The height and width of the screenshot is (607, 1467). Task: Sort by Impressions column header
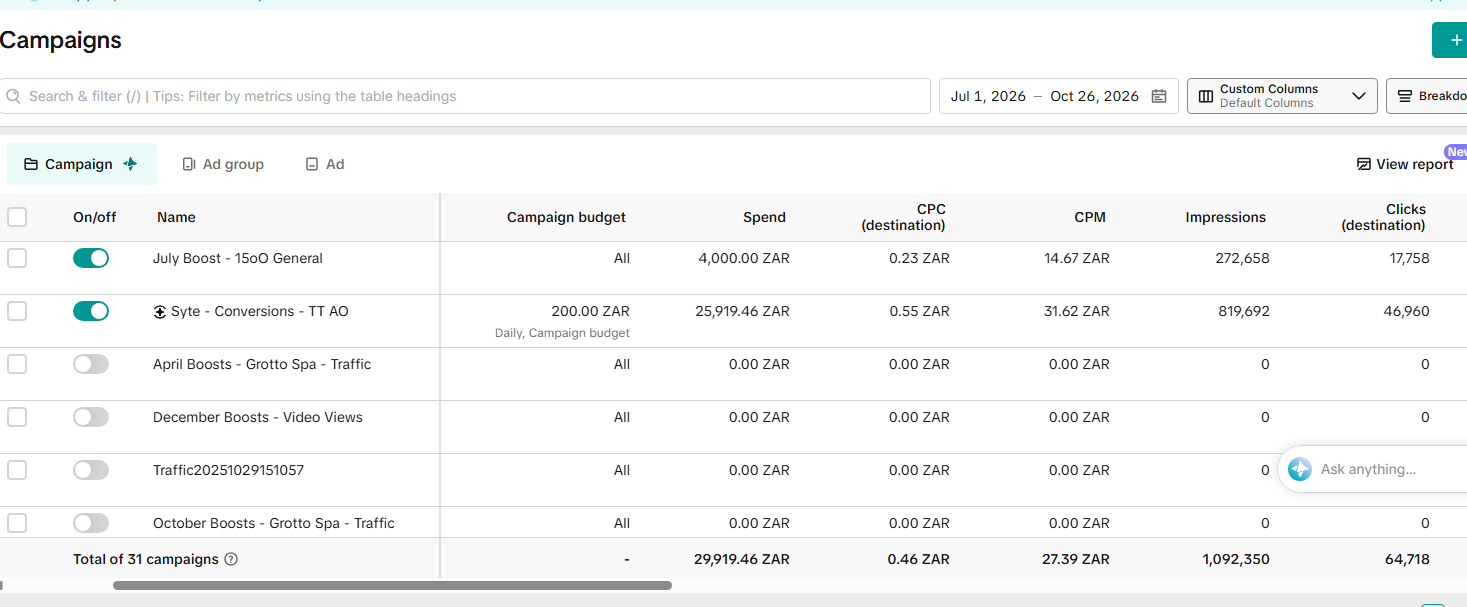[1225, 217]
